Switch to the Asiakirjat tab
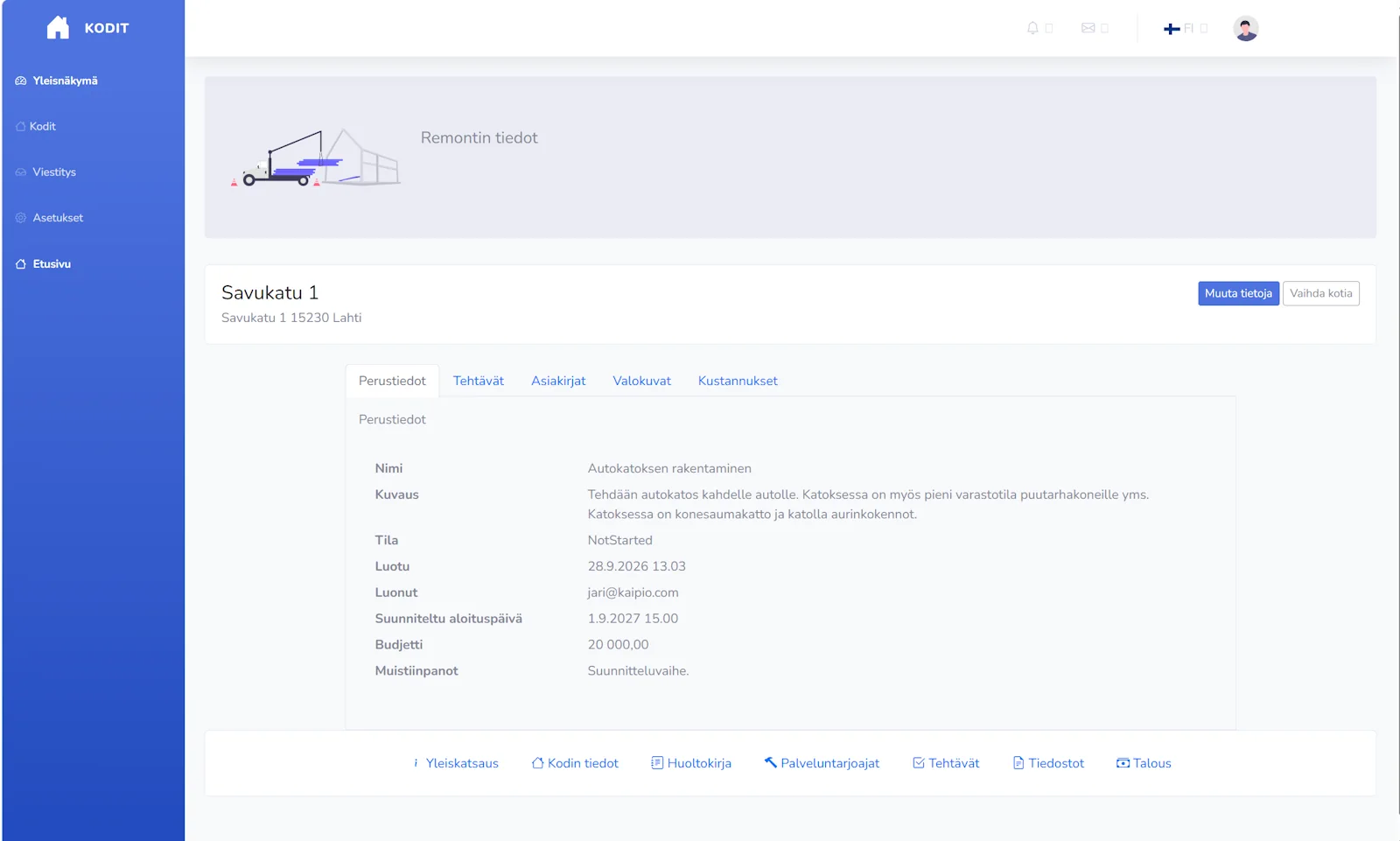The image size is (1400, 841). coord(558,381)
